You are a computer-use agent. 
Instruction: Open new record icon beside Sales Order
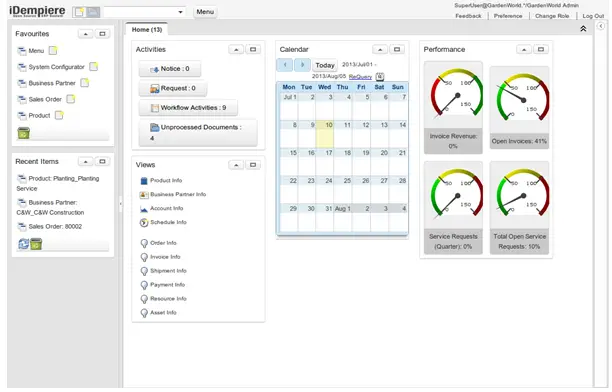pyautogui.click(x=71, y=99)
